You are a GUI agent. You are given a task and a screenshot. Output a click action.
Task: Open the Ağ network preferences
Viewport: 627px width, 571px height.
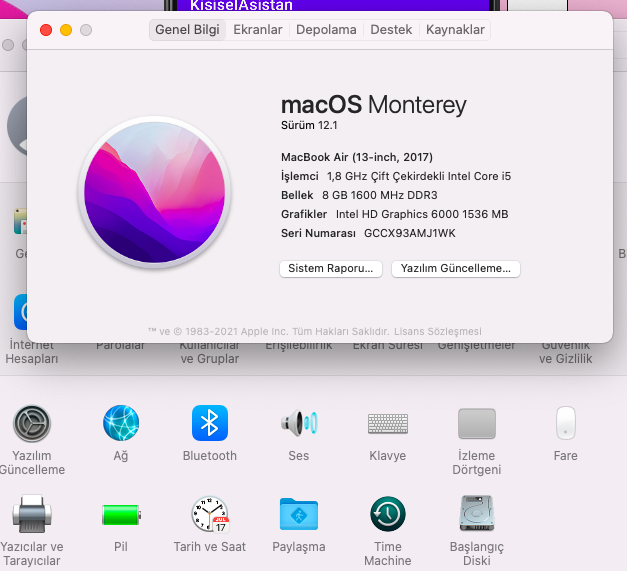point(121,423)
